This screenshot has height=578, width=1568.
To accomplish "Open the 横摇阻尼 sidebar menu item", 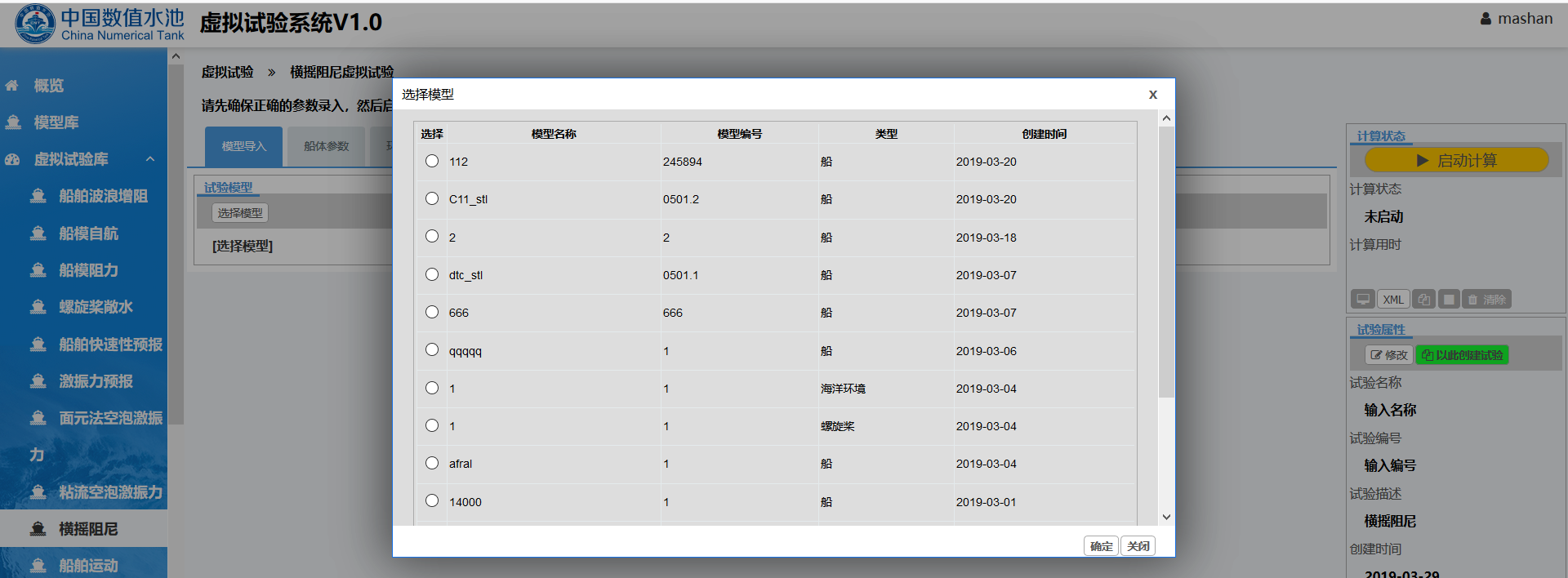I will [87, 529].
